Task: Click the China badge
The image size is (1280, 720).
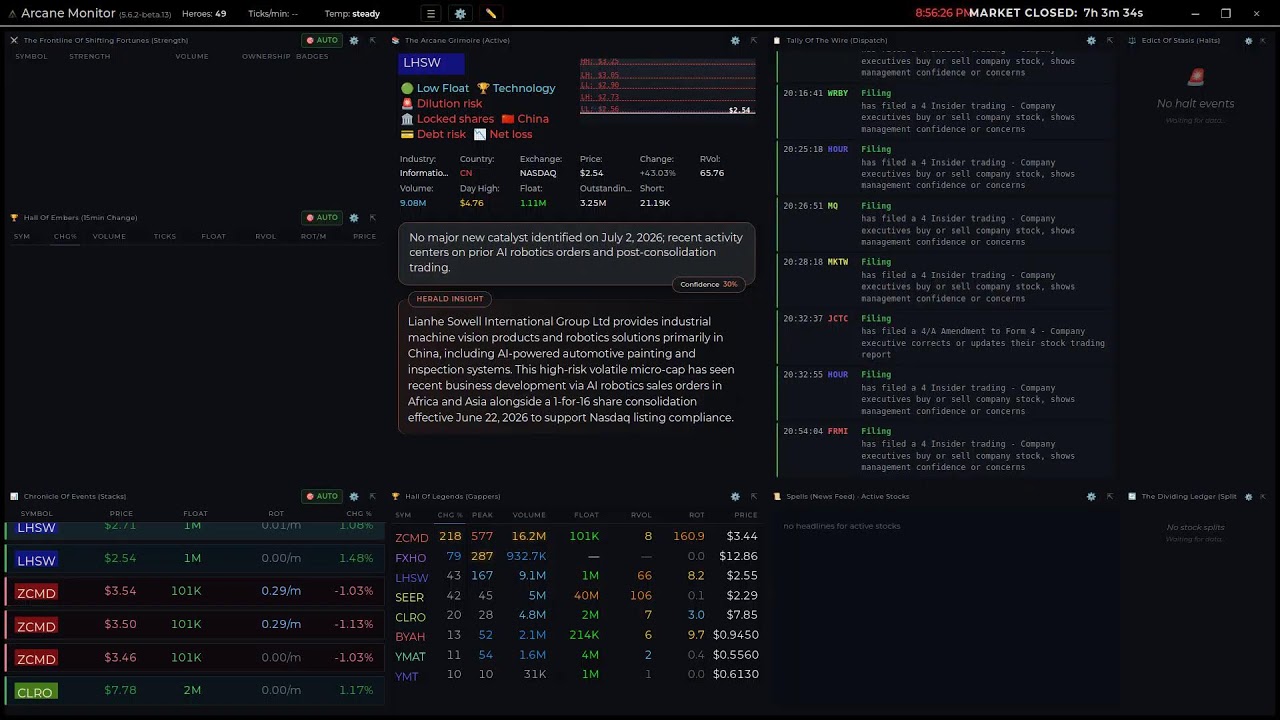Action: click(525, 118)
